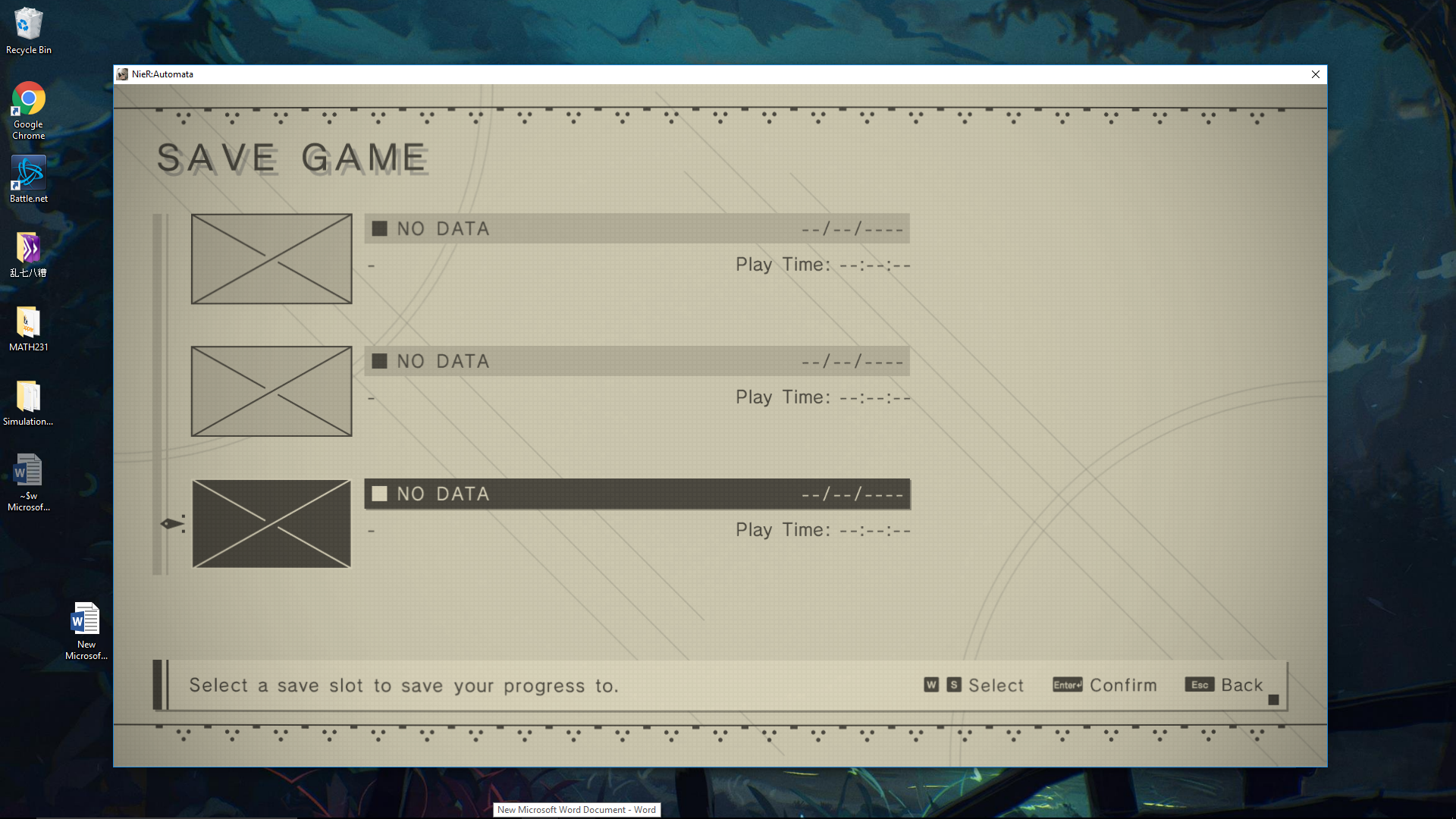Click second slot's Play Time text
This screenshot has height=819, width=1456.
click(x=823, y=397)
